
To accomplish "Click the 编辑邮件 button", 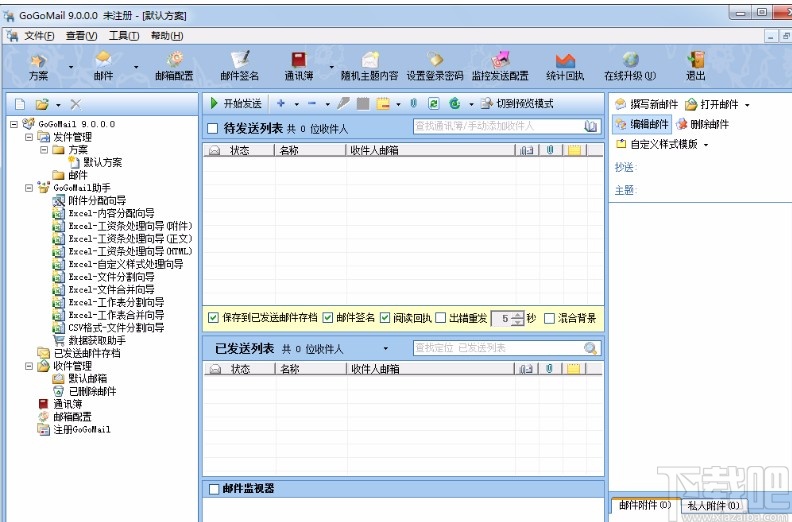I will pos(642,124).
